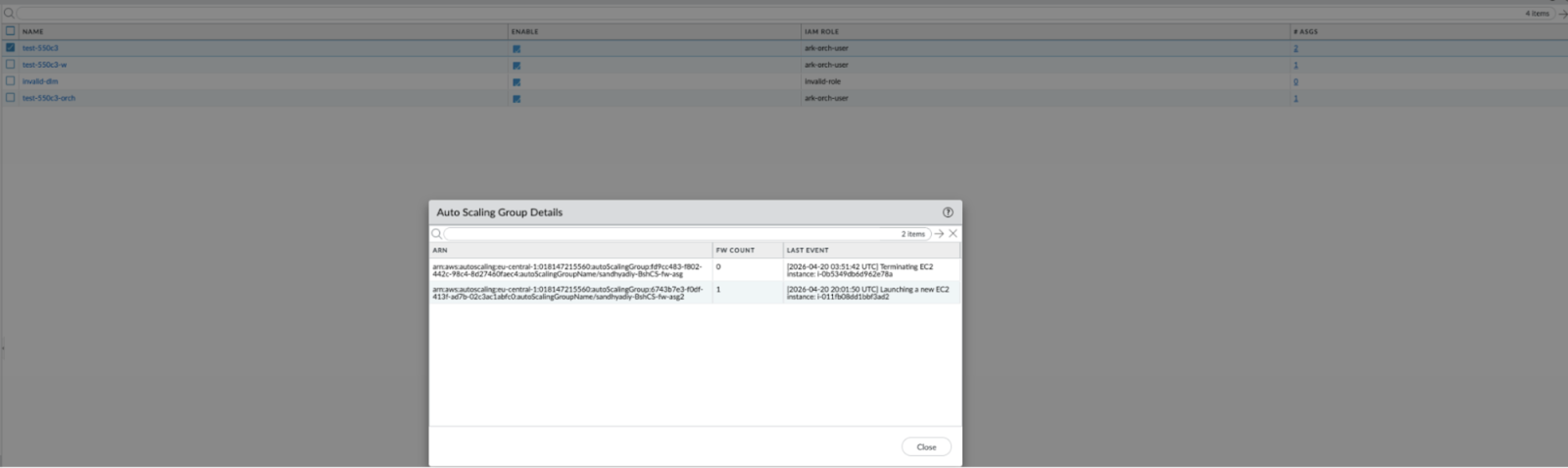Screen dimensions: 1568x468
Task: Select the invalid-dlm row checkbox
Action: [10, 80]
